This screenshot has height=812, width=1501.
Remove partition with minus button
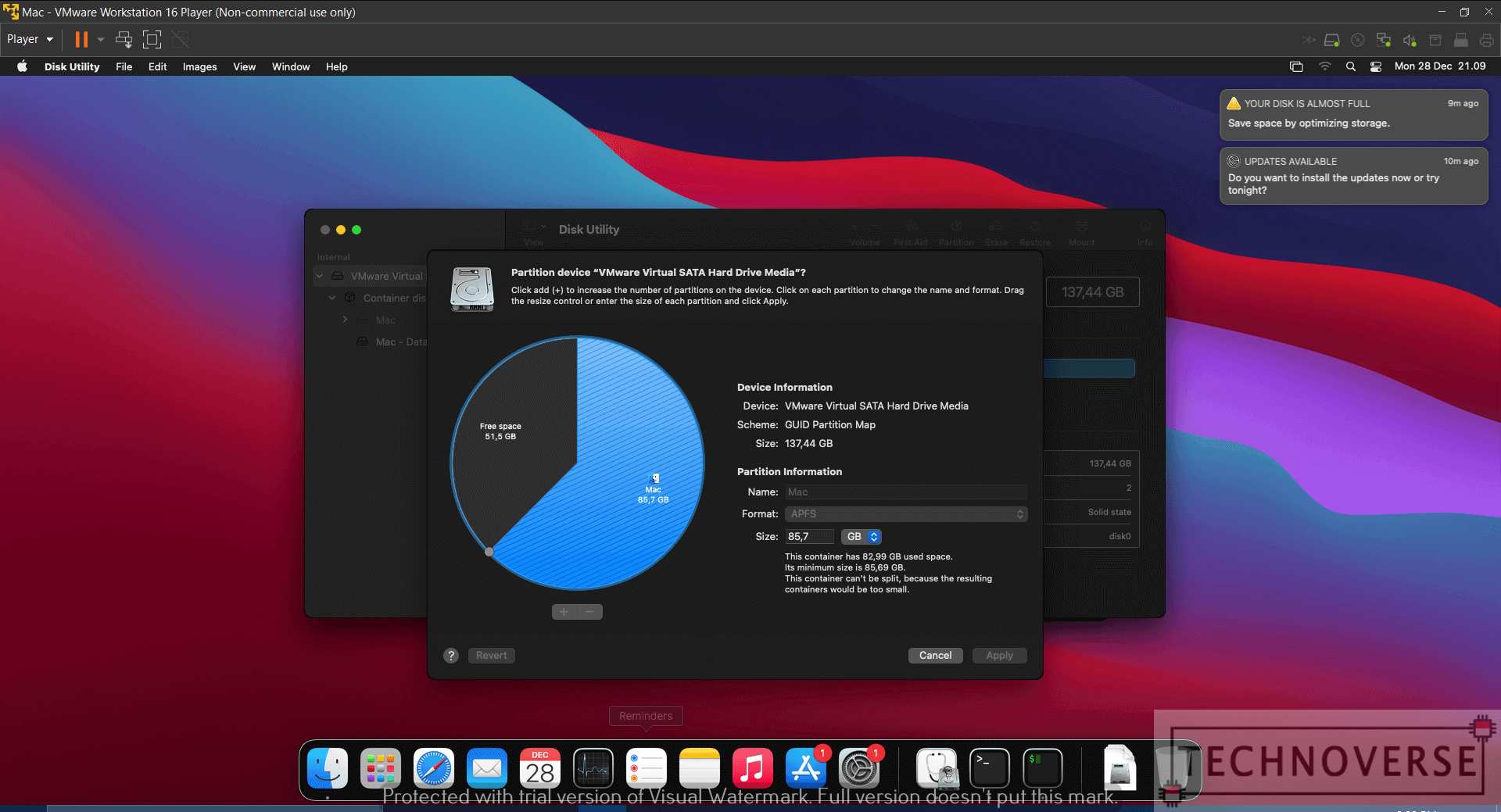590,612
